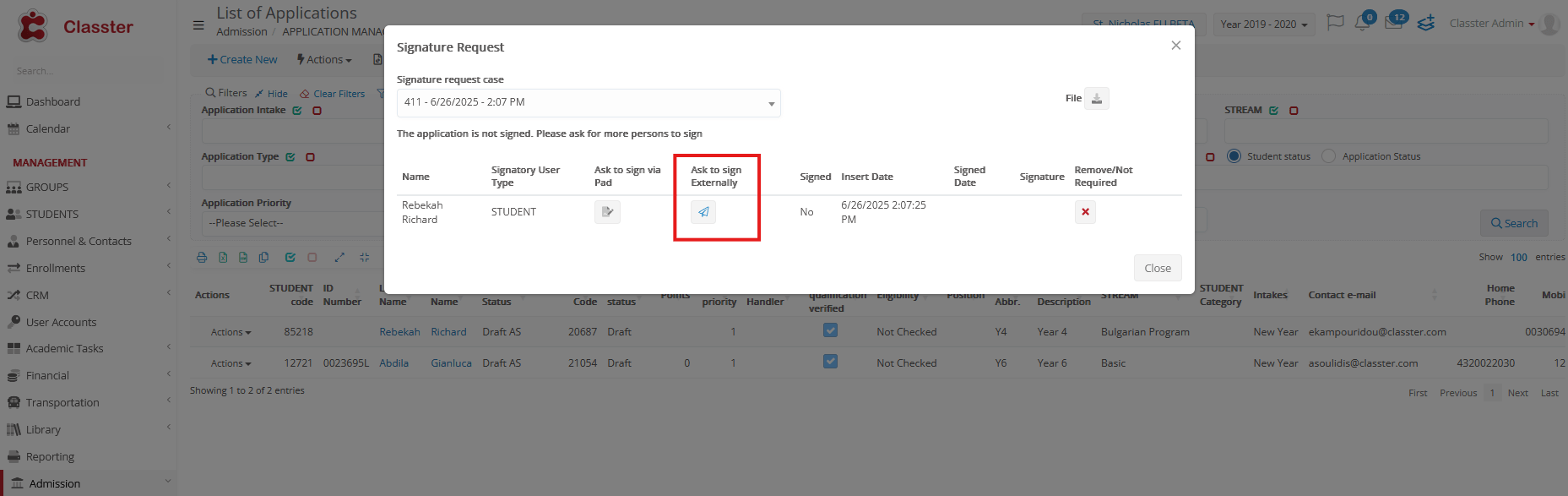Download the signature request file
The width and height of the screenshot is (1568, 496).
click(x=1096, y=99)
